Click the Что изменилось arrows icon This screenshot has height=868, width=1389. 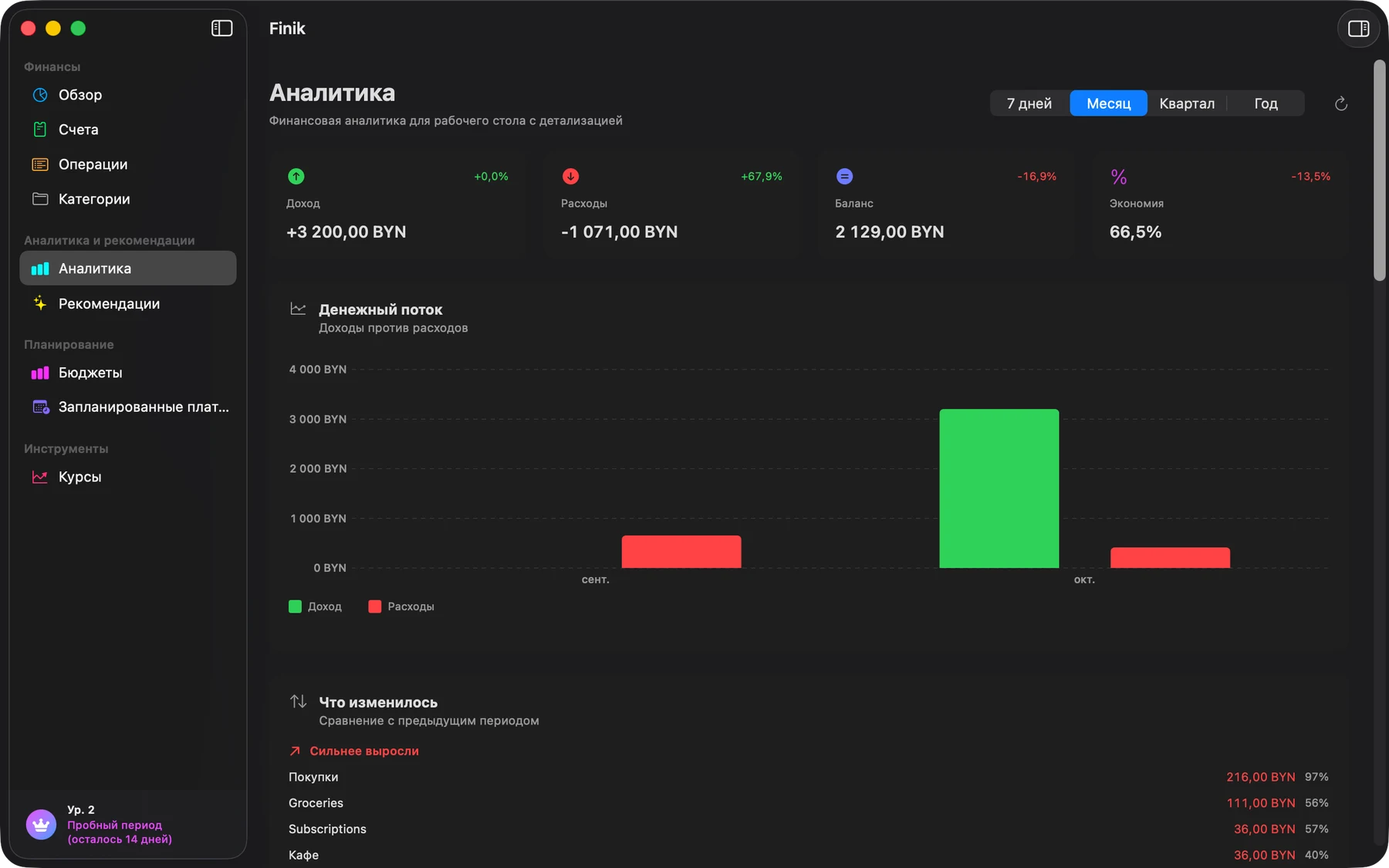tap(298, 701)
